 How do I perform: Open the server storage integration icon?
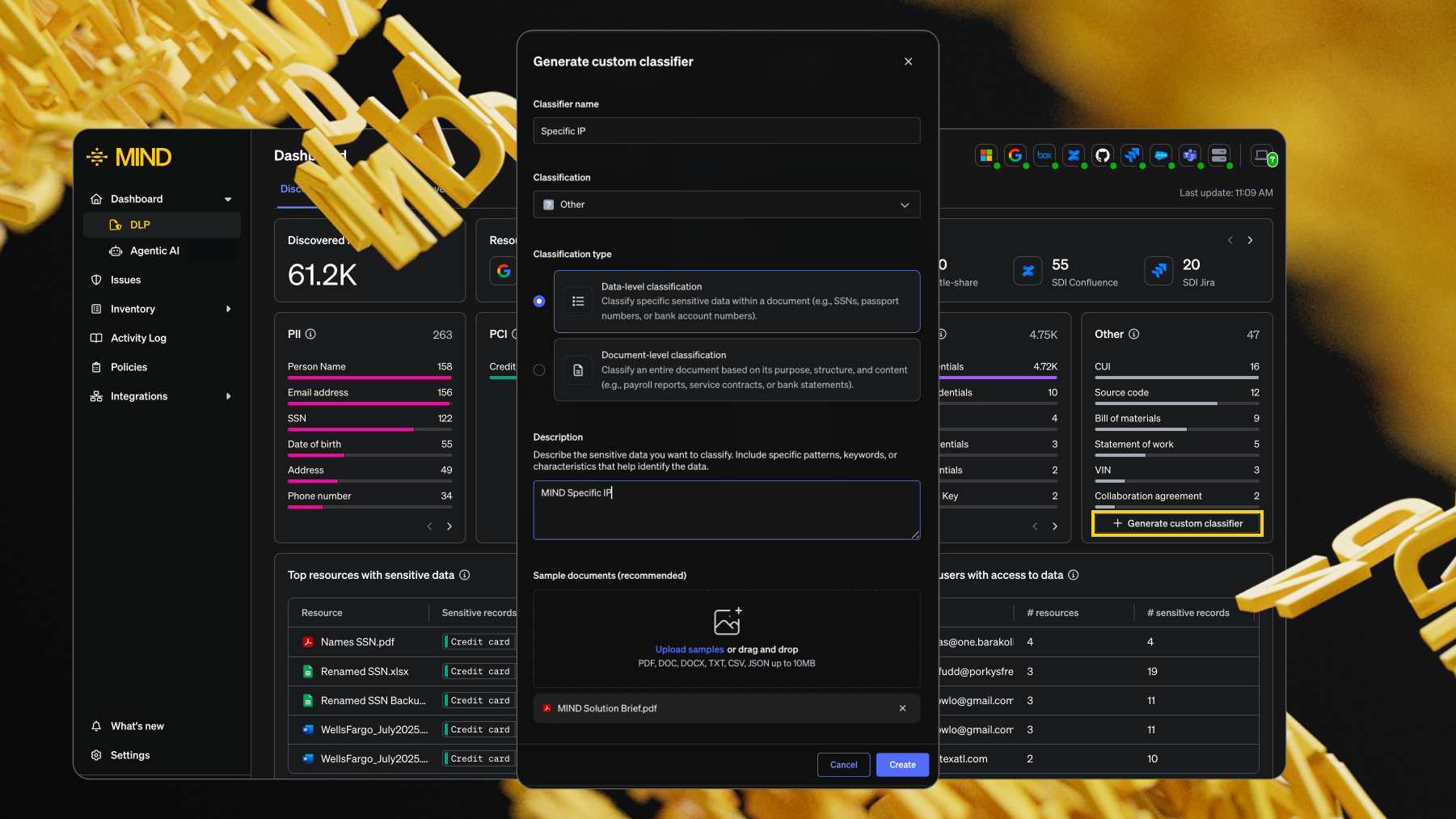pyautogui.click(x=1219, y=155)
